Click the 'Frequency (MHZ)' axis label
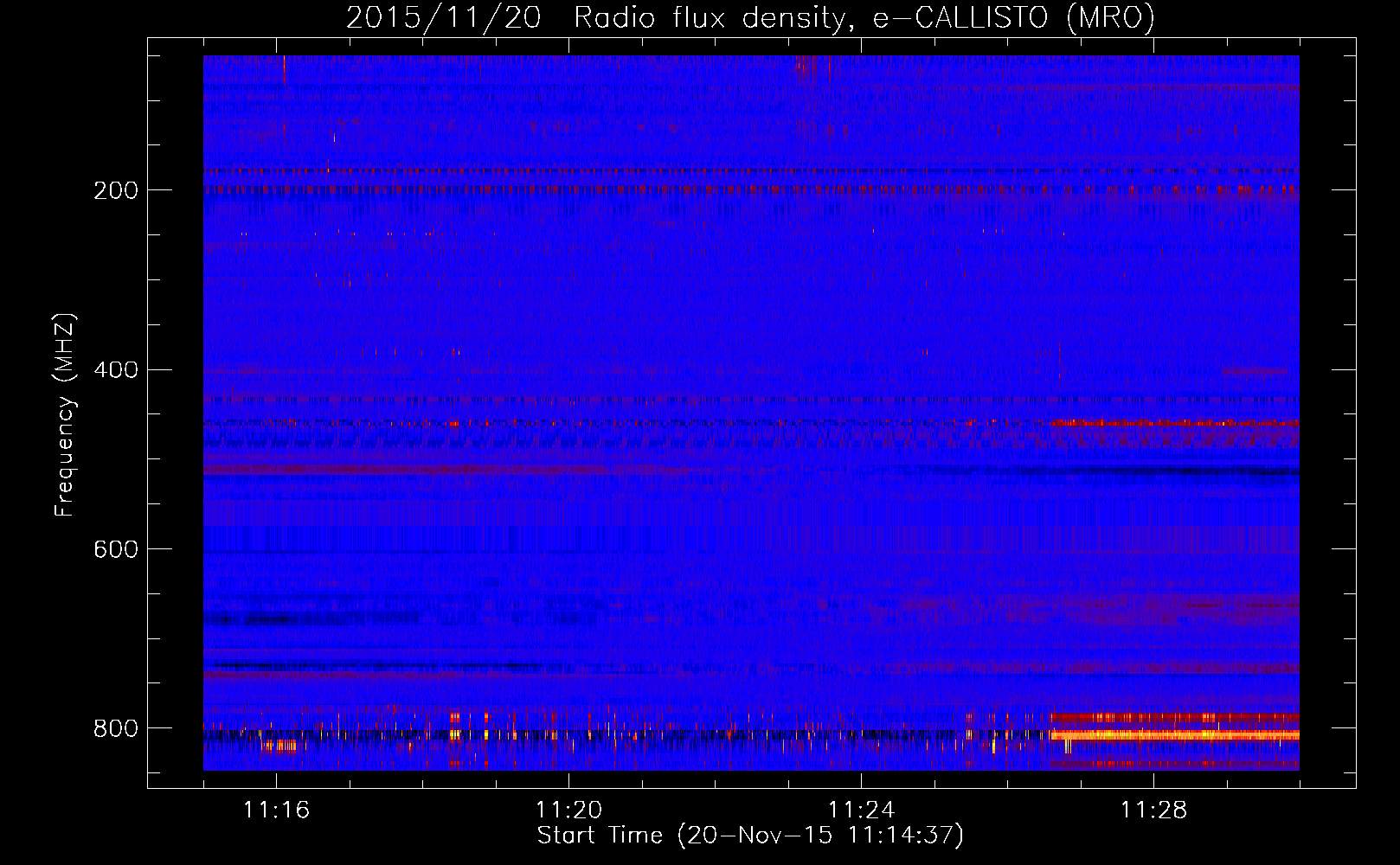This screenshot has height=865, width=1400. (66, 414)
